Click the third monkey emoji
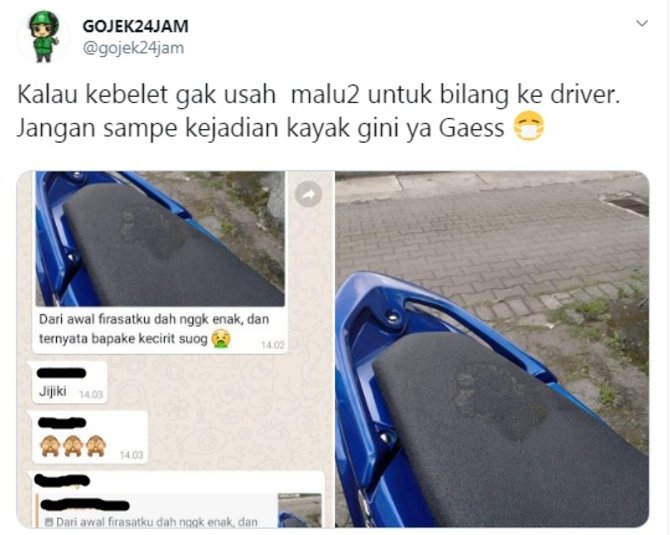 tap(95, 446)
